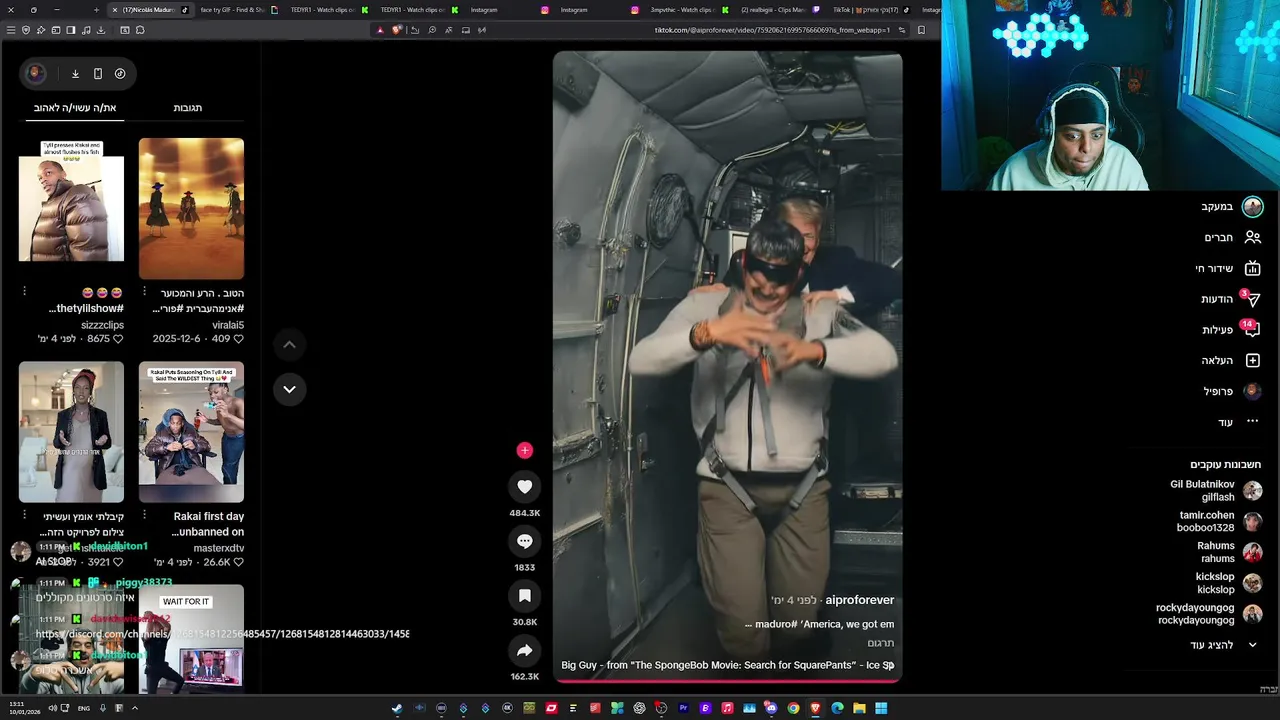The image size is (1280, 720).
Task: Click the phone app icon in TikTok header
Action: [97, 73]
